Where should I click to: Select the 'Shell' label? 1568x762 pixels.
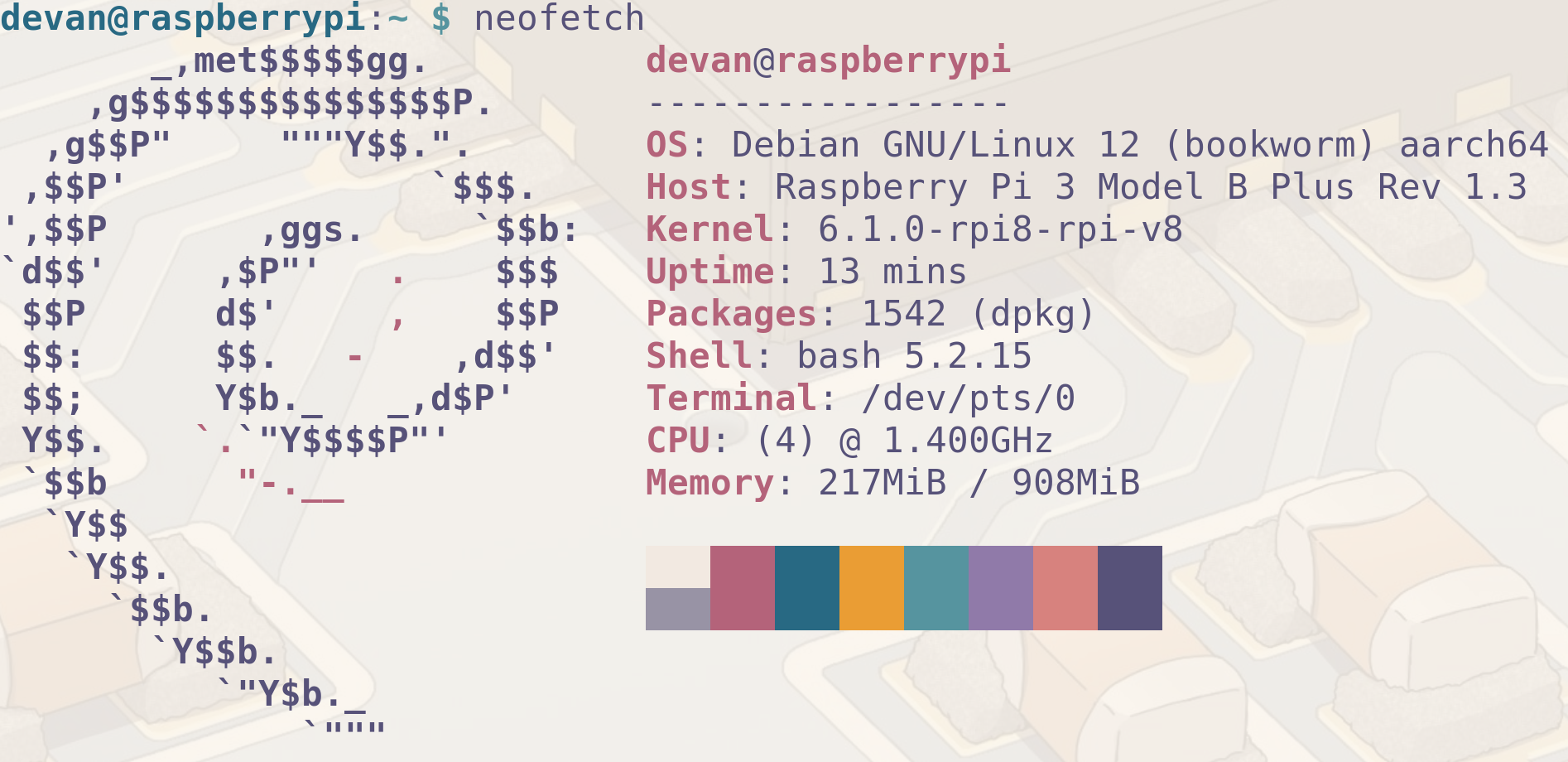pos(699,356)
